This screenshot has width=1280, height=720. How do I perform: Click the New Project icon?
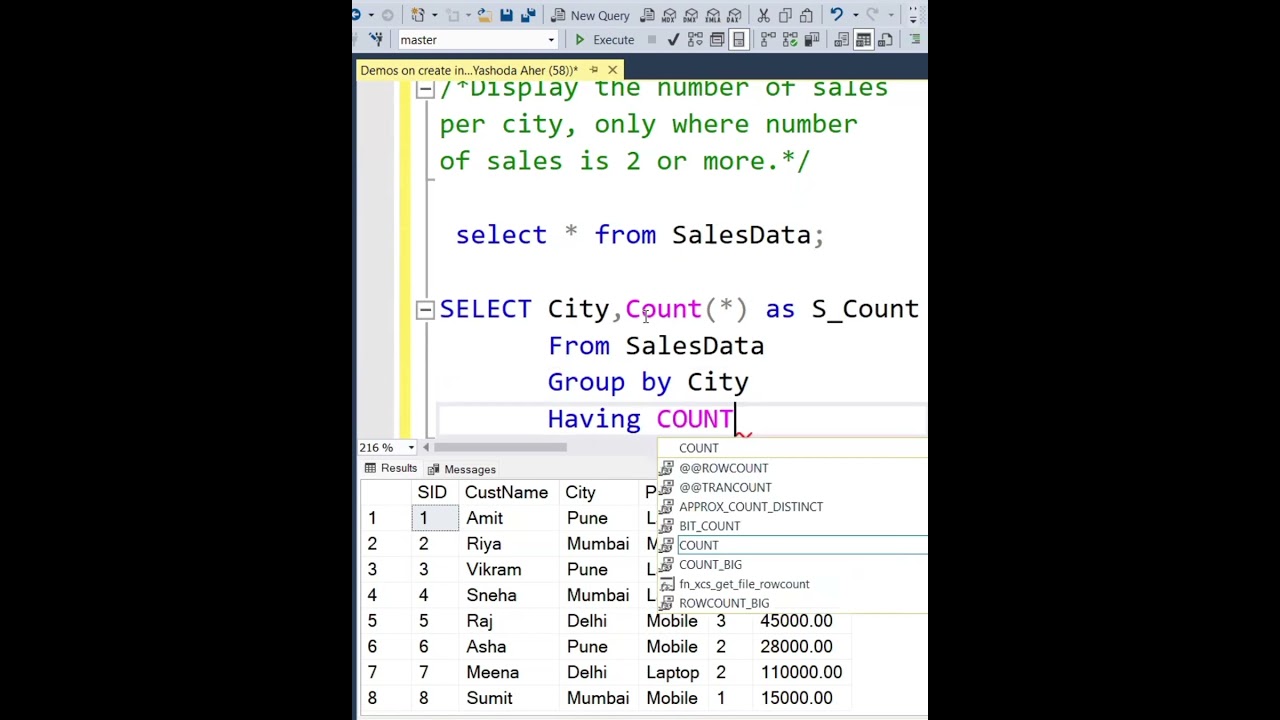[418, 15]
